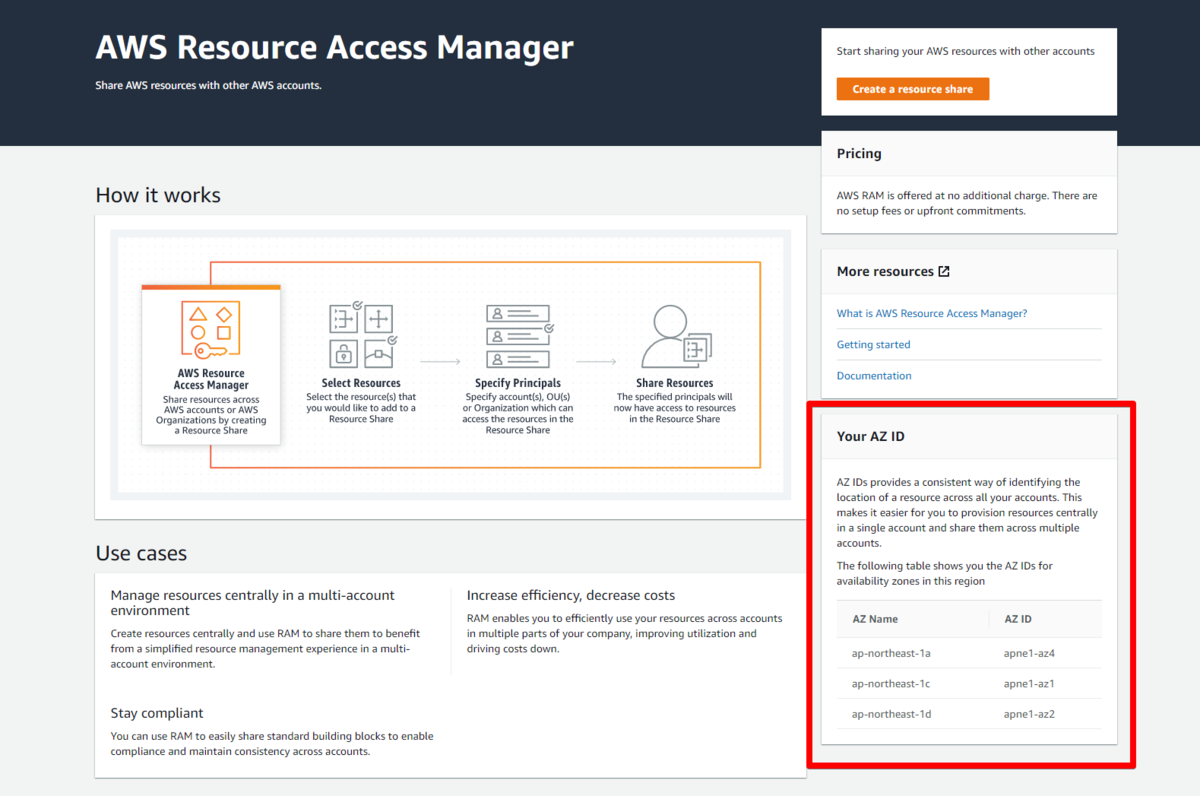Click the Your AZ ID panel heading
Image resolution: width=1200 pixels, height=796 pixels.
[870, 436]
